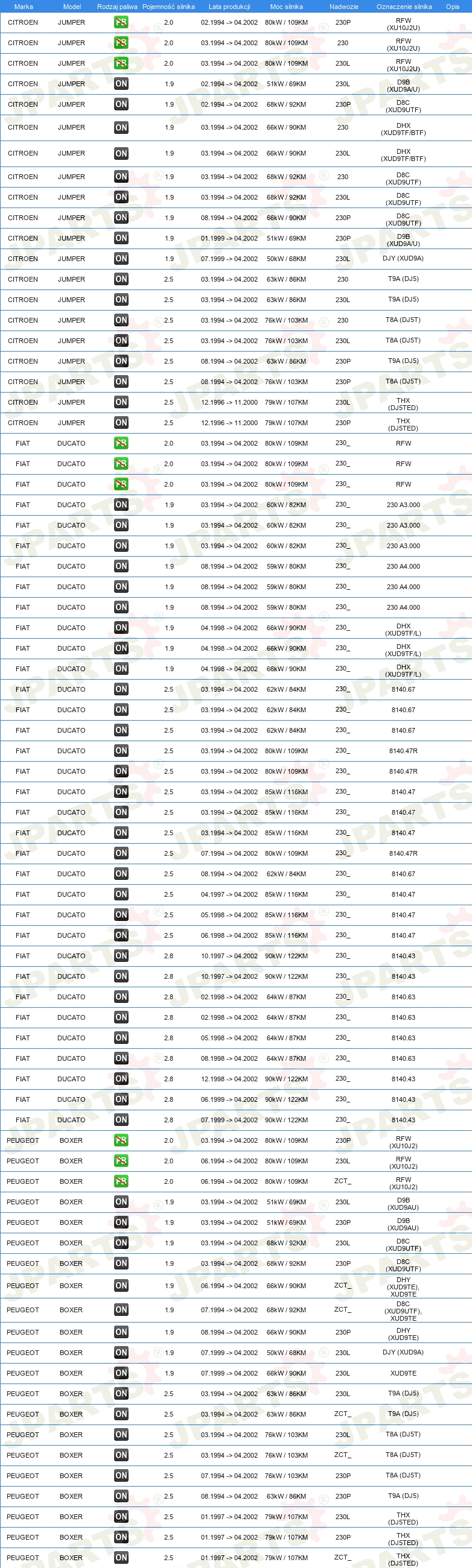This screenshot has width=472, height=1568.
Task: Click ON icon in Peugeot 07.1994 T8A 230P row
Action: point(121,1476)
